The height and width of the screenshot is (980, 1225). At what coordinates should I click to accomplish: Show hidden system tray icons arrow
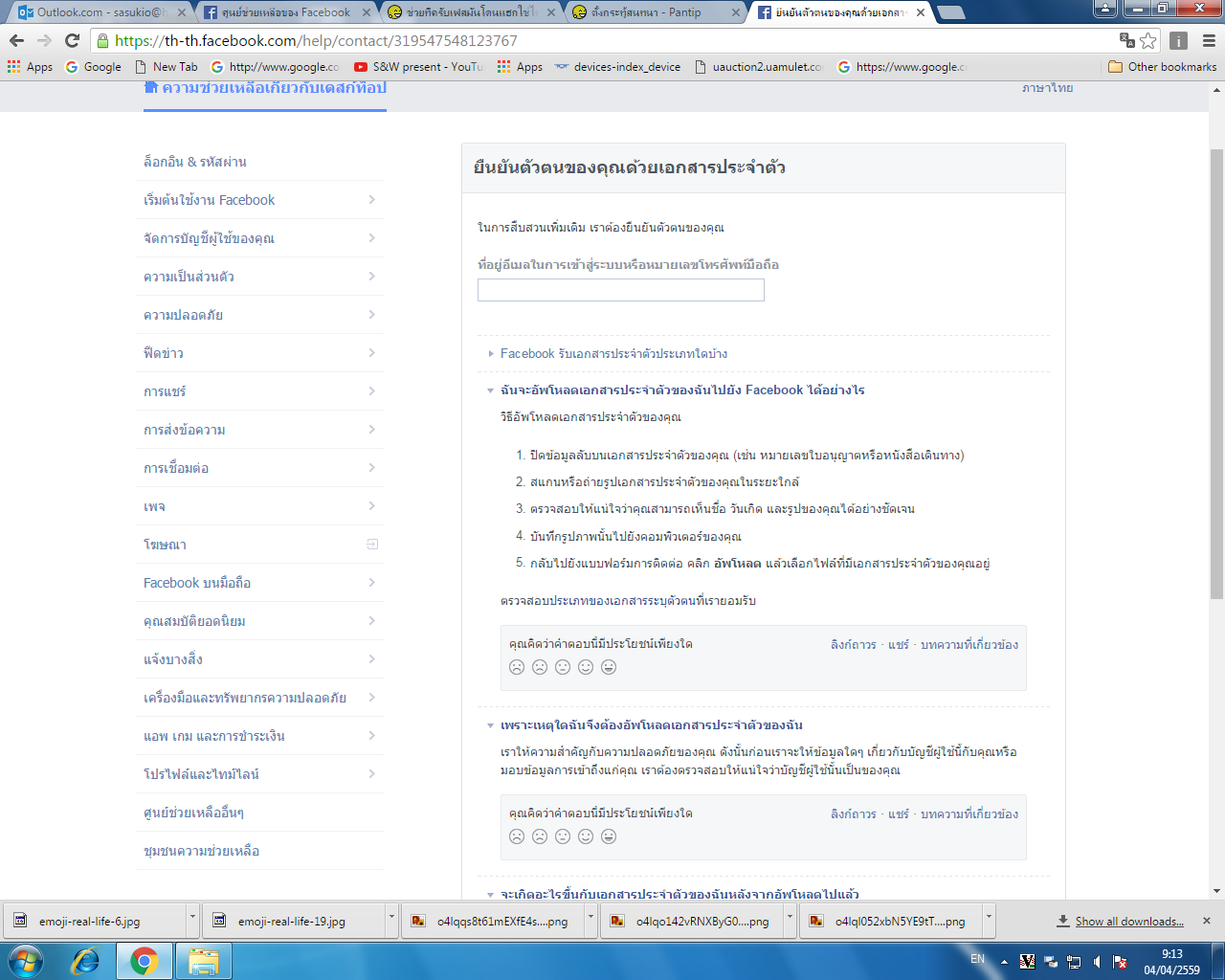pos(1004,962)
